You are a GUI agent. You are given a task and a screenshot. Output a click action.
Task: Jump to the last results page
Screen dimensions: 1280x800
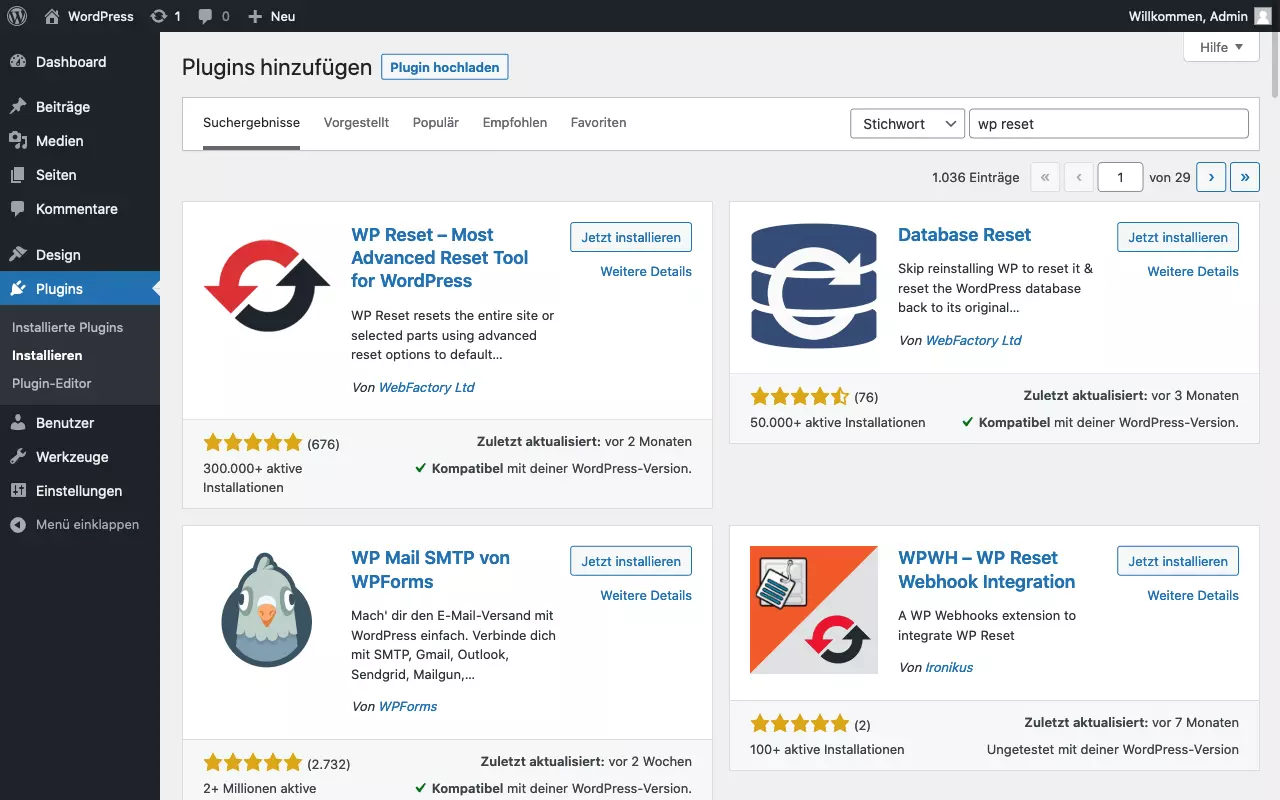coord(1245,177)
